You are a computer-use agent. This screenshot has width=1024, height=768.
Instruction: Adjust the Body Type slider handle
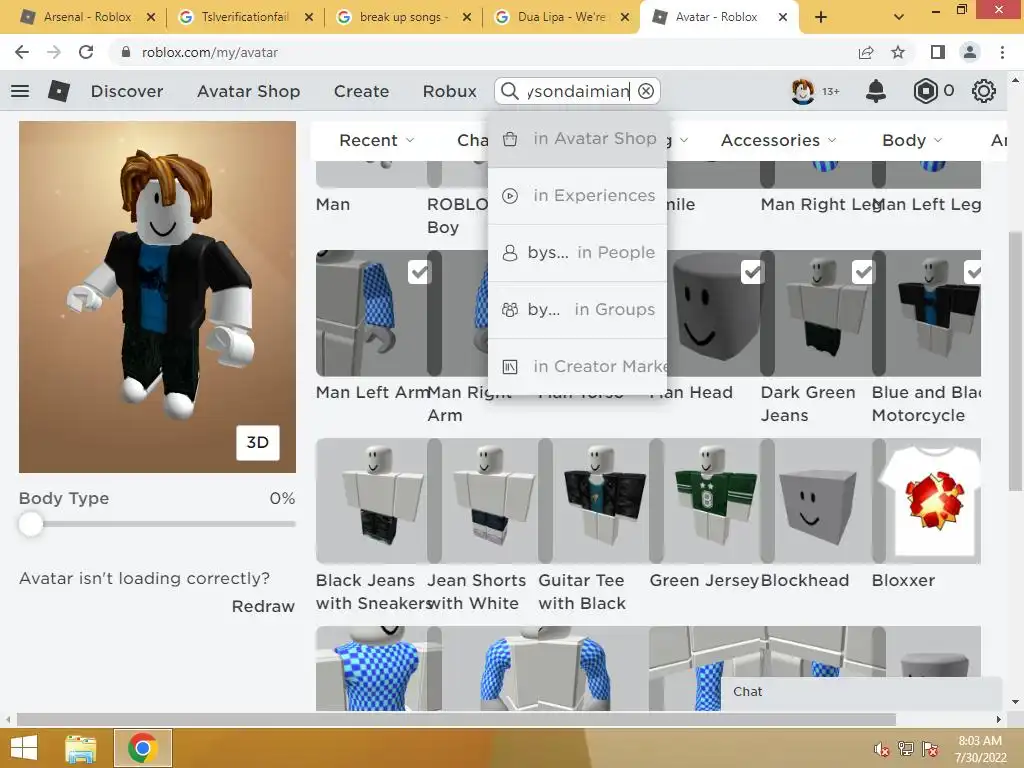point(31,524)
